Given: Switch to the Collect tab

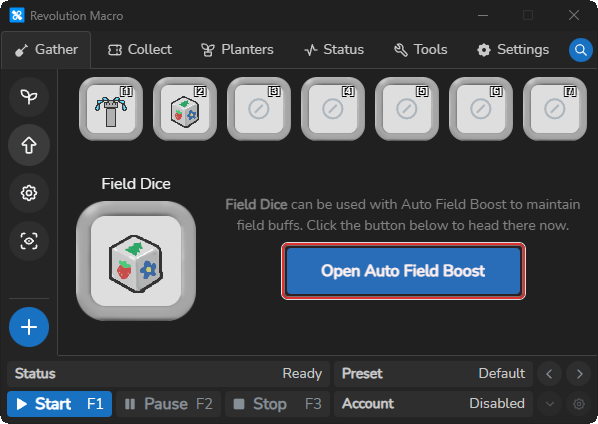Looking at the screenshot, I should (x=140, y=50).
